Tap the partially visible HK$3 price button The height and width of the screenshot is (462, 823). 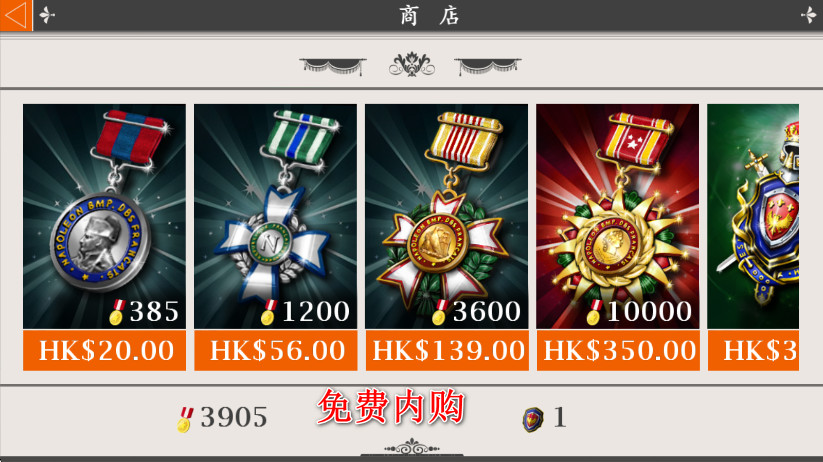point(753,350)
